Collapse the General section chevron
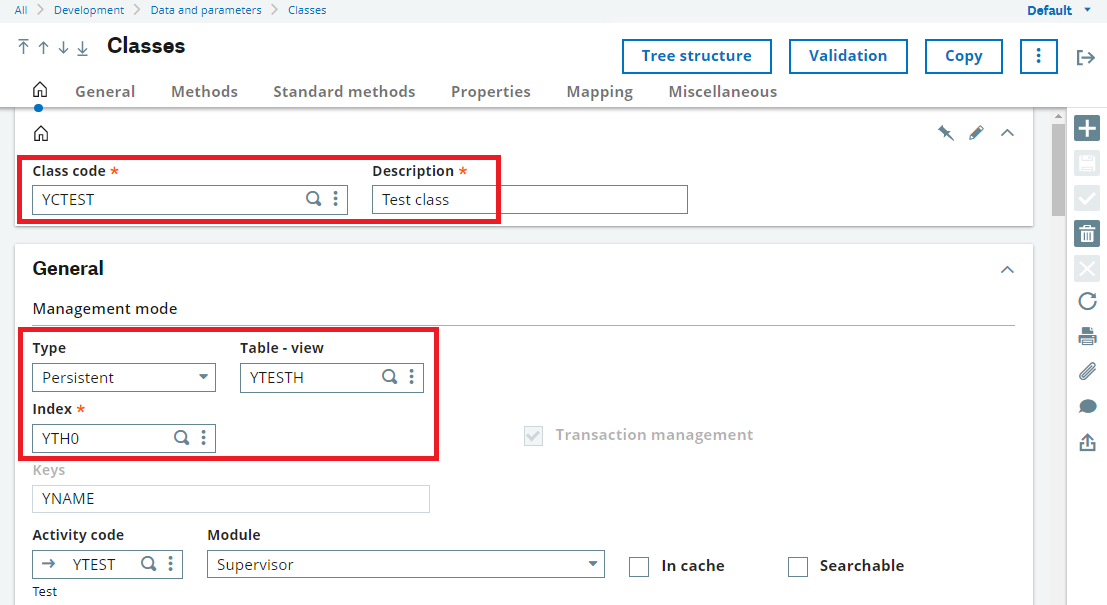Viewport: 1107px width, 605px height. coord(1007,269)
